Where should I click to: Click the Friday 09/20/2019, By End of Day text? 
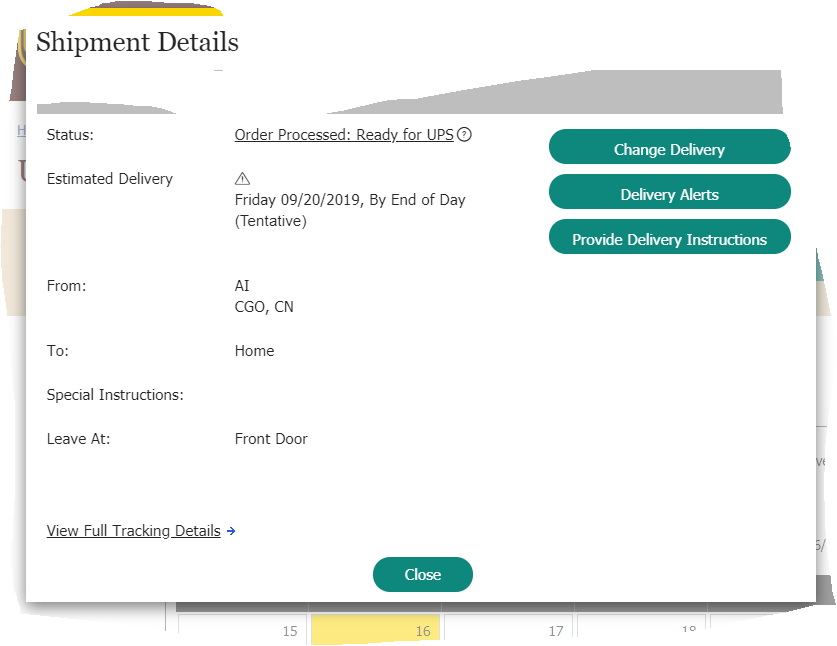pos(350,200)
